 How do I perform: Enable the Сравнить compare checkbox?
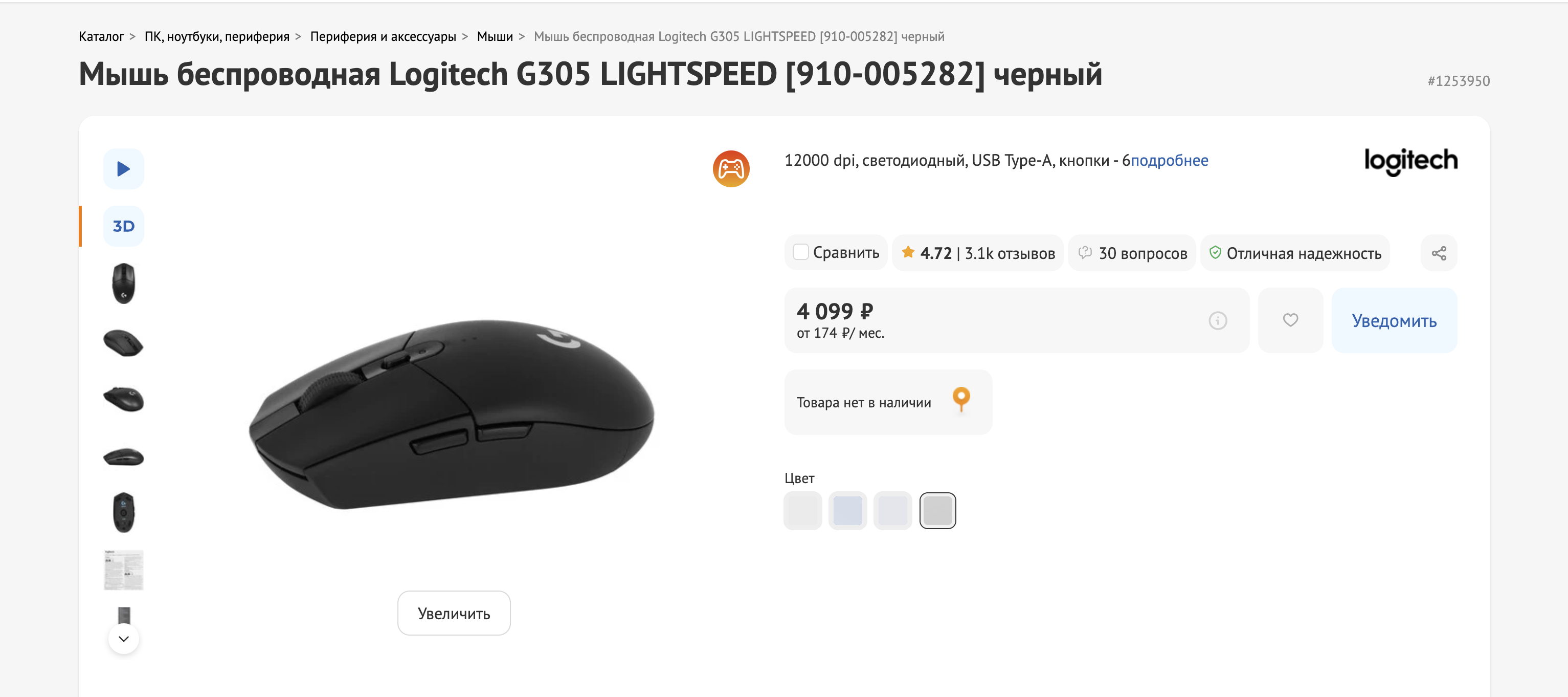(x=801, y=252)
